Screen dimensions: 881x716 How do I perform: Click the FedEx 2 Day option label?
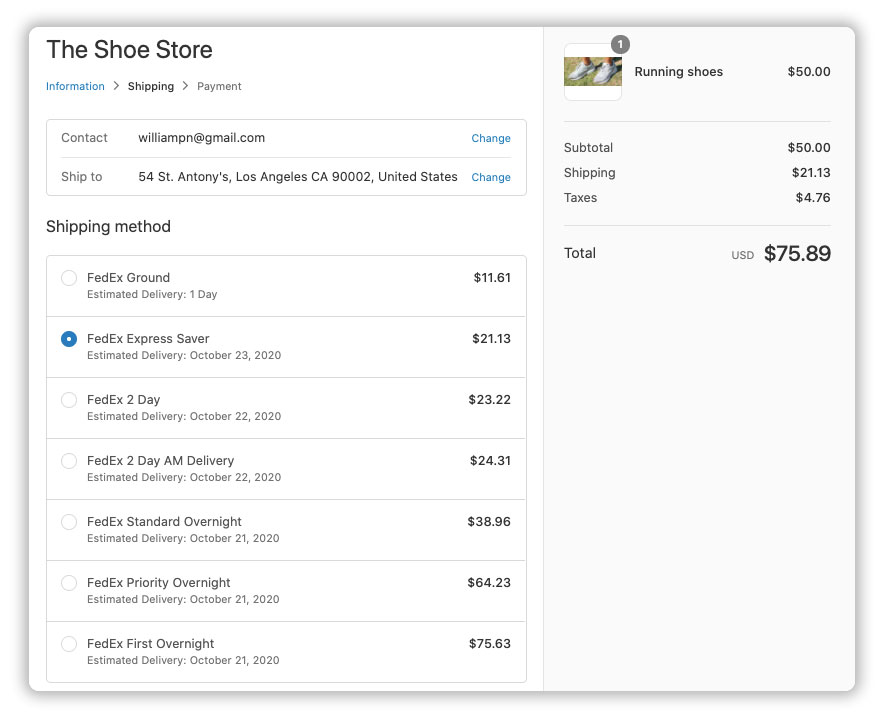(124, 400)
